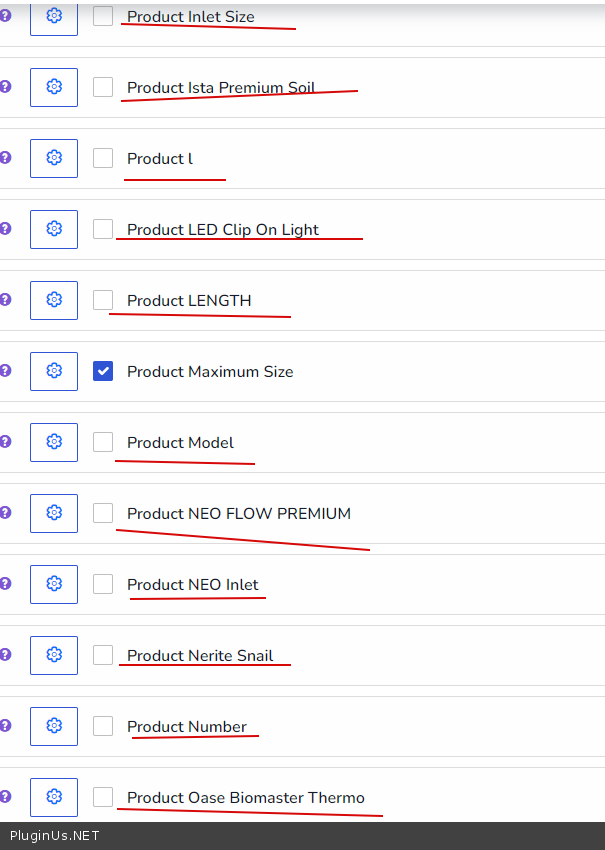Click the PluginUs.NET link
Screen dimensions: 605x850
(x=55, y=836)
